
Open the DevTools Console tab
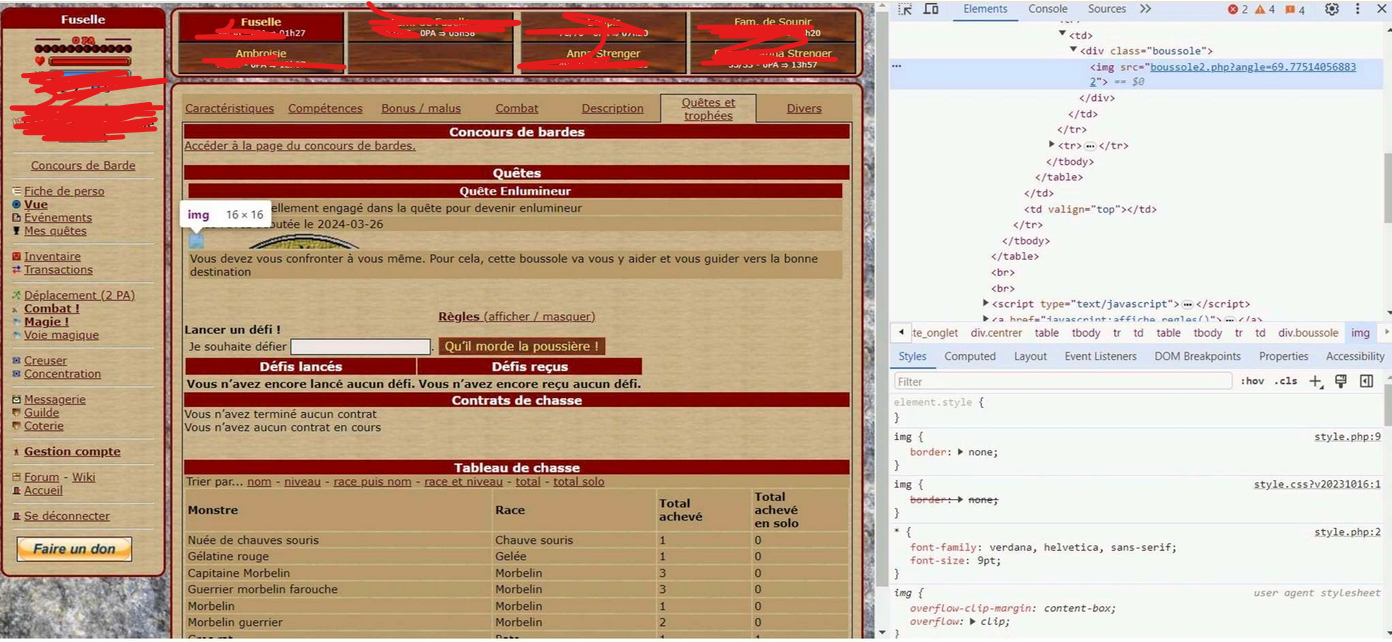coord(1048,9)
